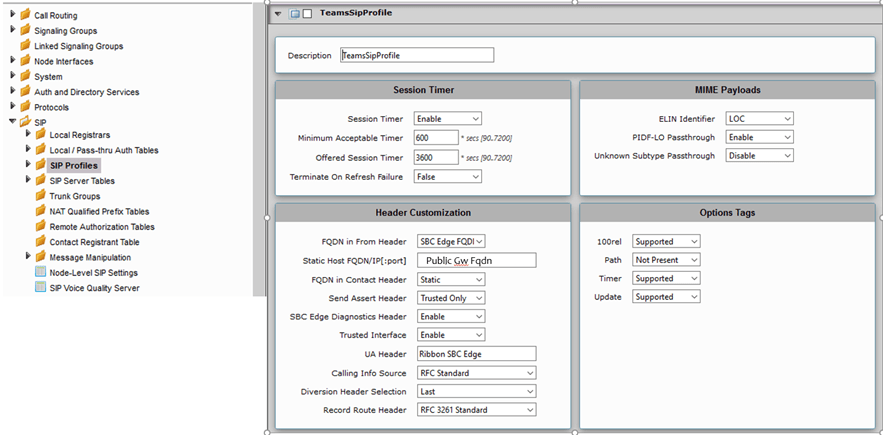Click the Trunk Groups folder icon
Screen dimensions: 883x435
[x=40, y=196]
